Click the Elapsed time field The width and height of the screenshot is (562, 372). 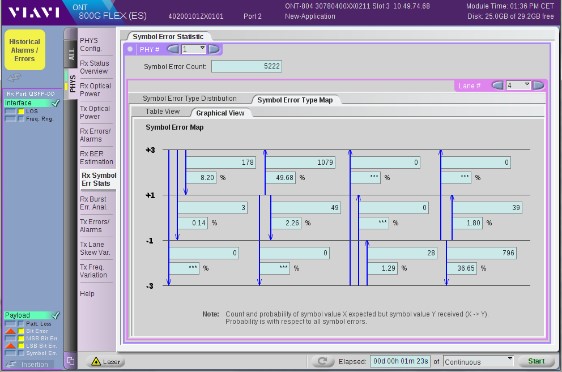tap(400, 361)
